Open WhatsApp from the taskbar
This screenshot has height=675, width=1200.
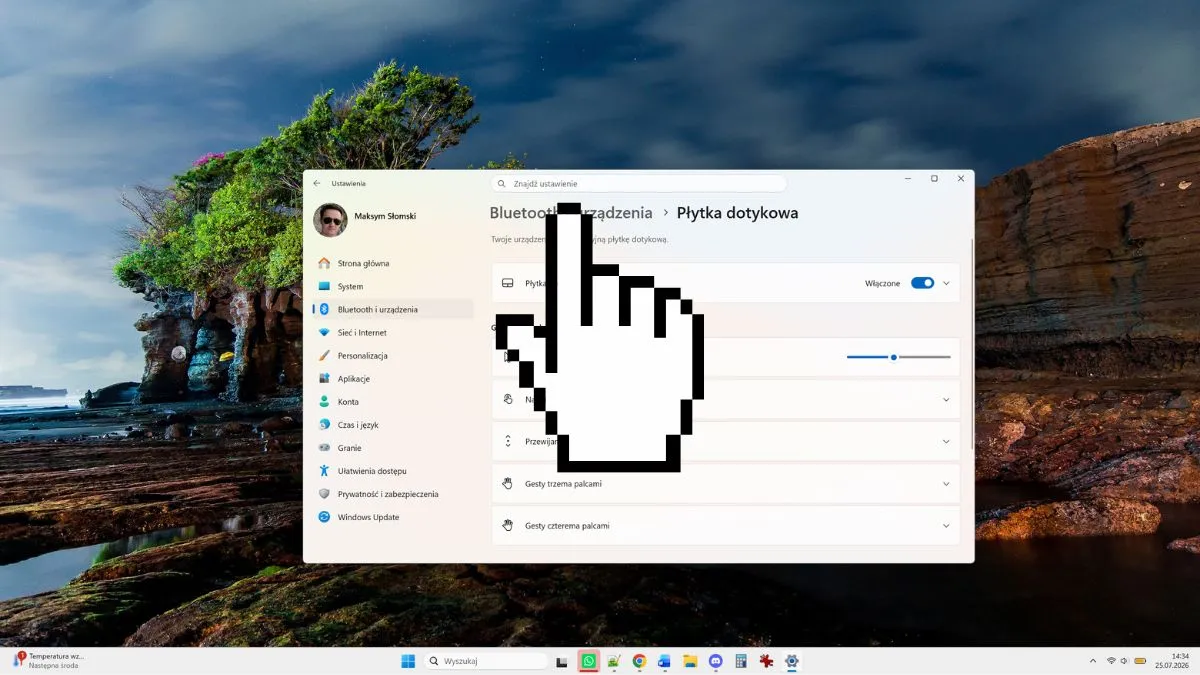tap(589, 661)
